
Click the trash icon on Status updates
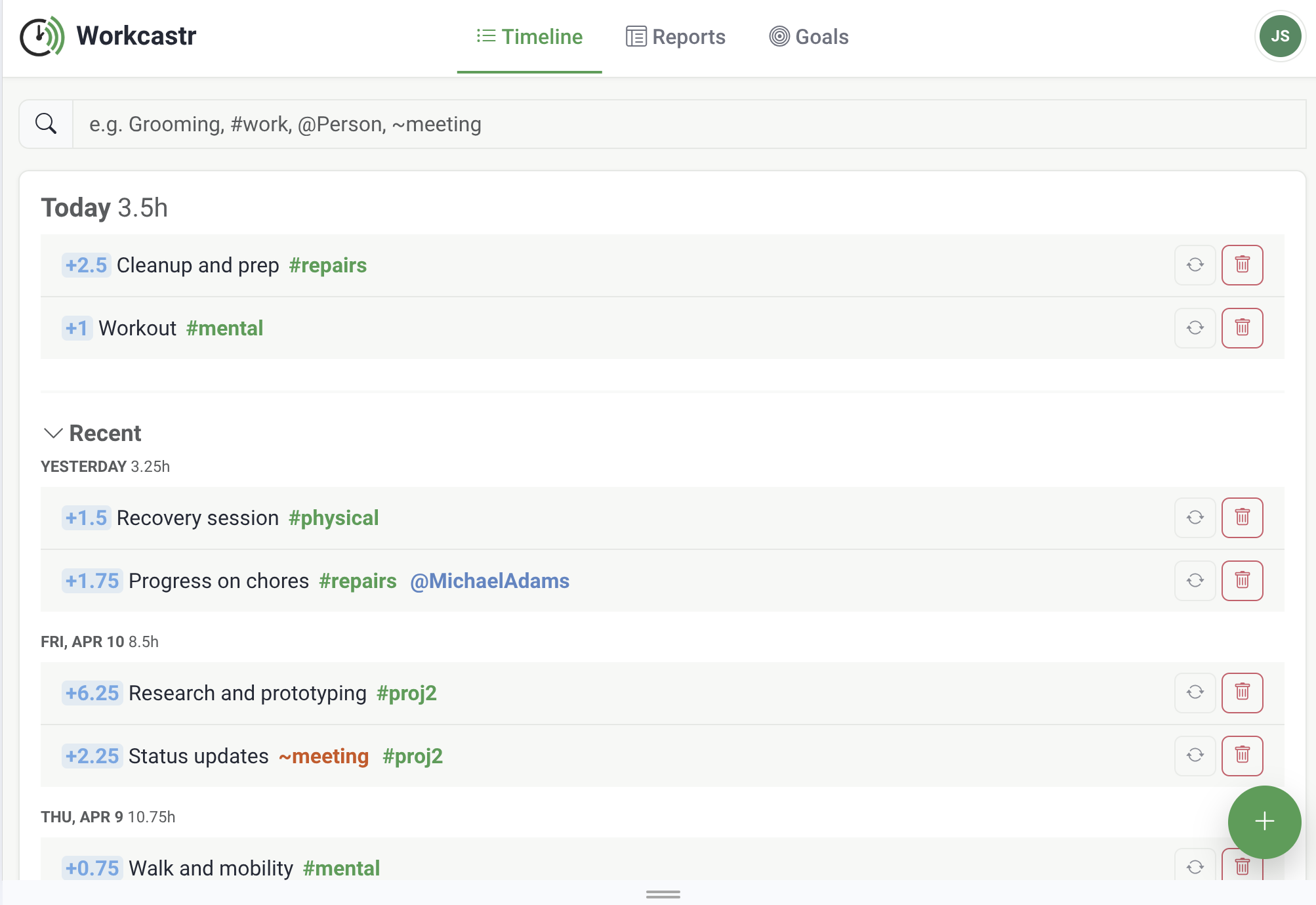[x=1243, y=756]
